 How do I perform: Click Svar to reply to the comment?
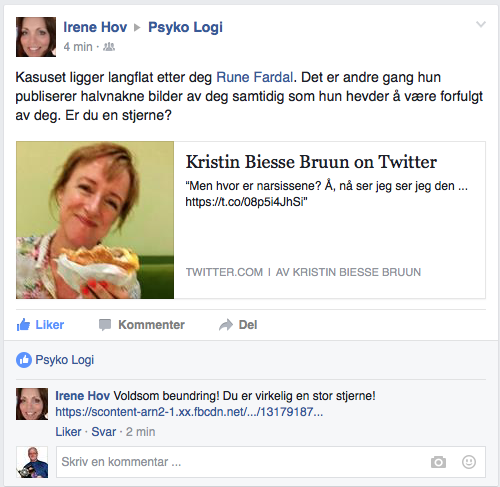pos(104,432)
